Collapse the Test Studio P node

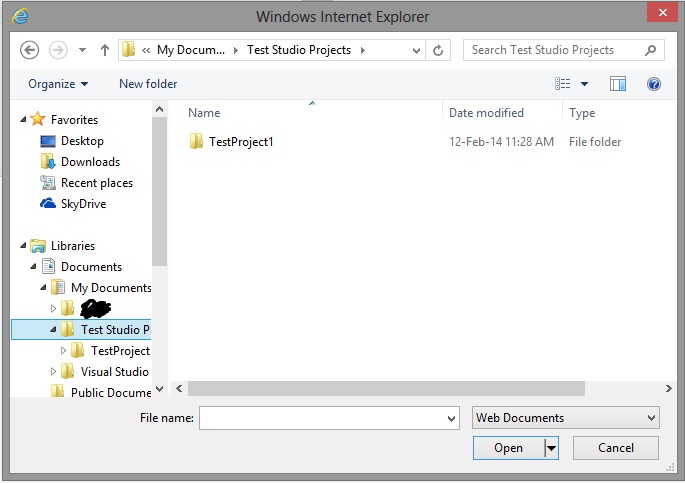(53, 330)
